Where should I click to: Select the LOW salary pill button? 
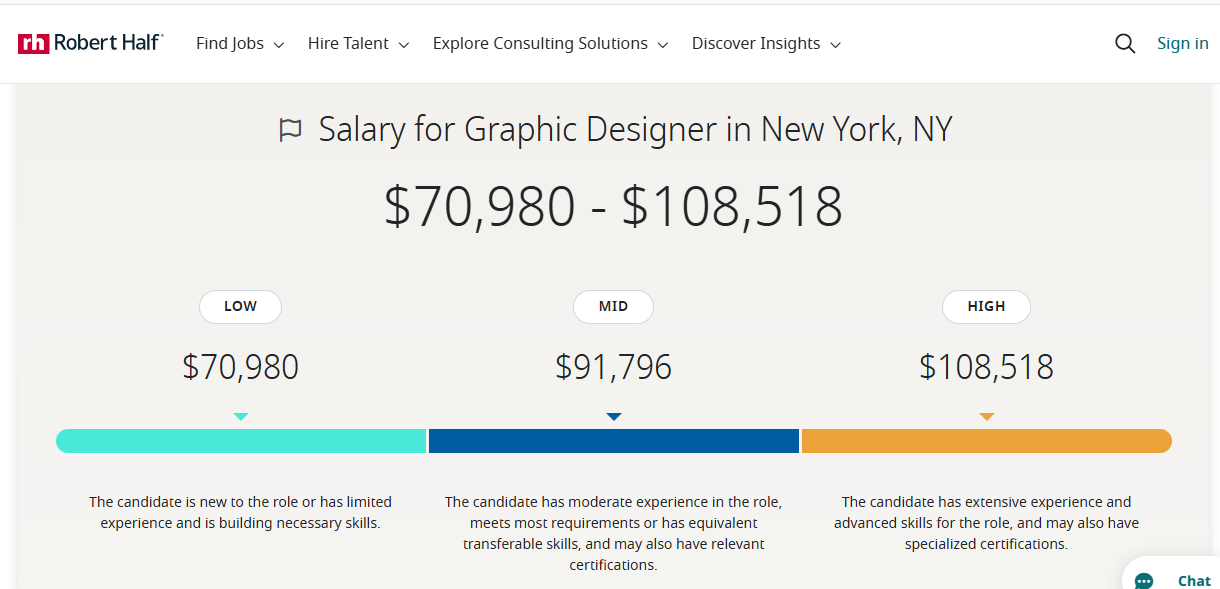point(240,307)
